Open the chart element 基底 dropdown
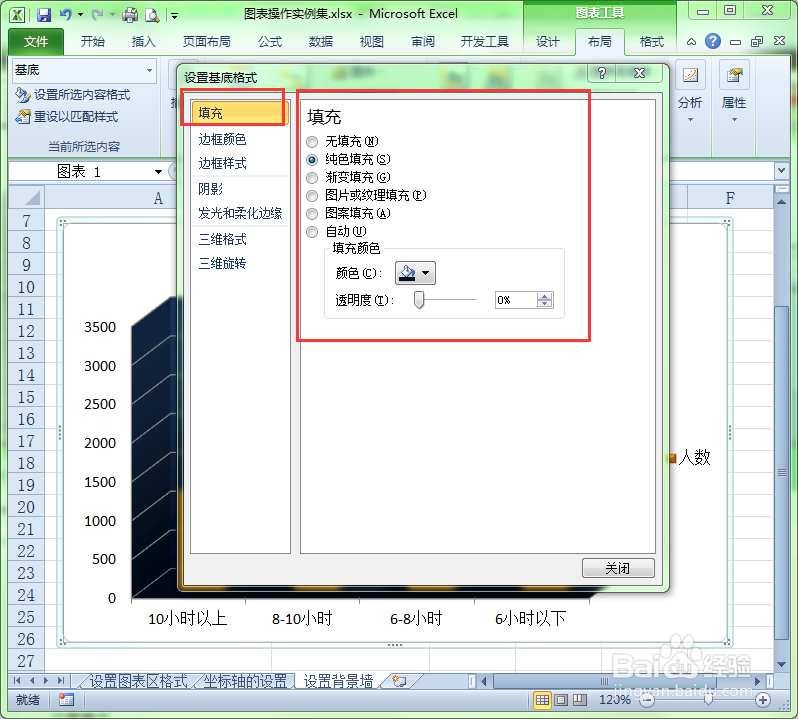798x719 pixels. (x=149, y=70)
